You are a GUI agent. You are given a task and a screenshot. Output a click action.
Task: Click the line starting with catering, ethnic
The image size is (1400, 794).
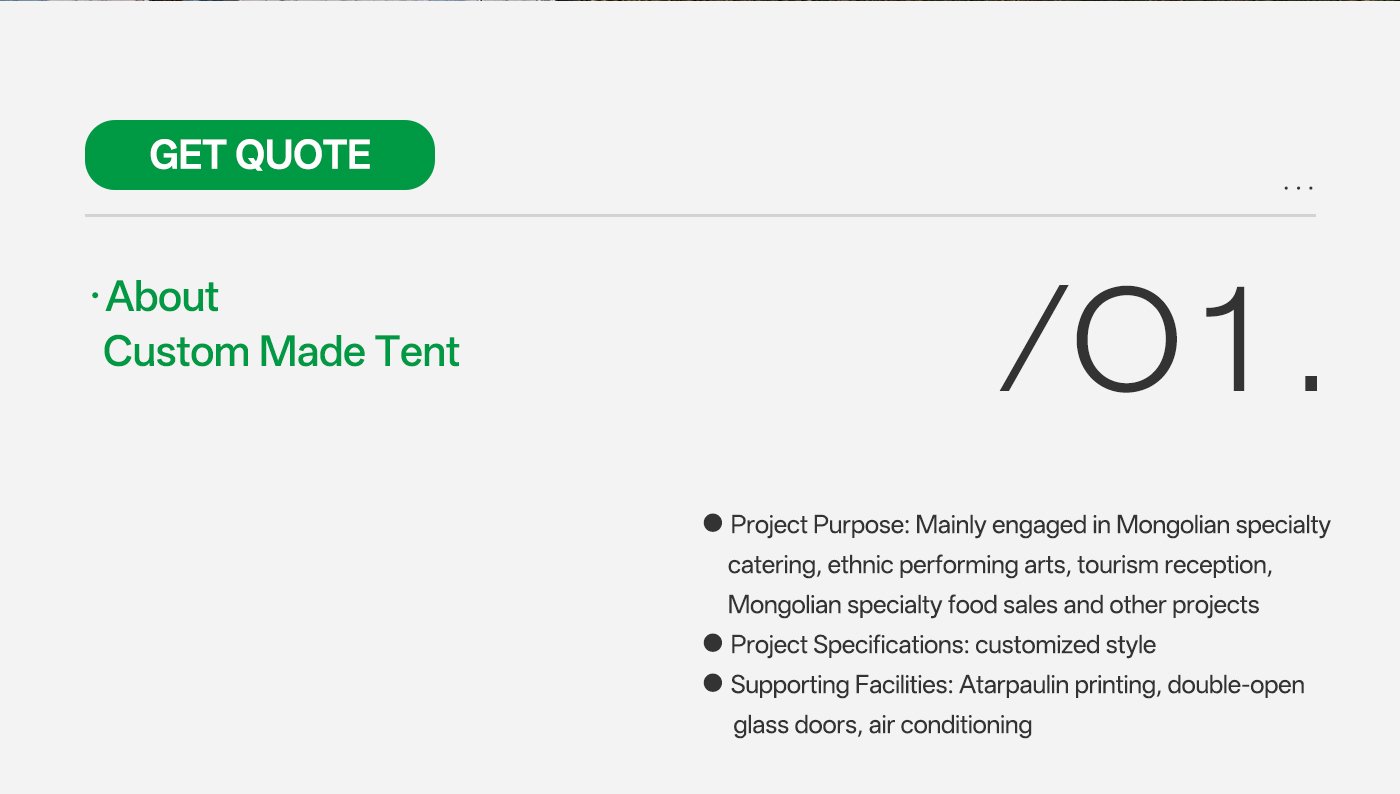pos(1000,565)
